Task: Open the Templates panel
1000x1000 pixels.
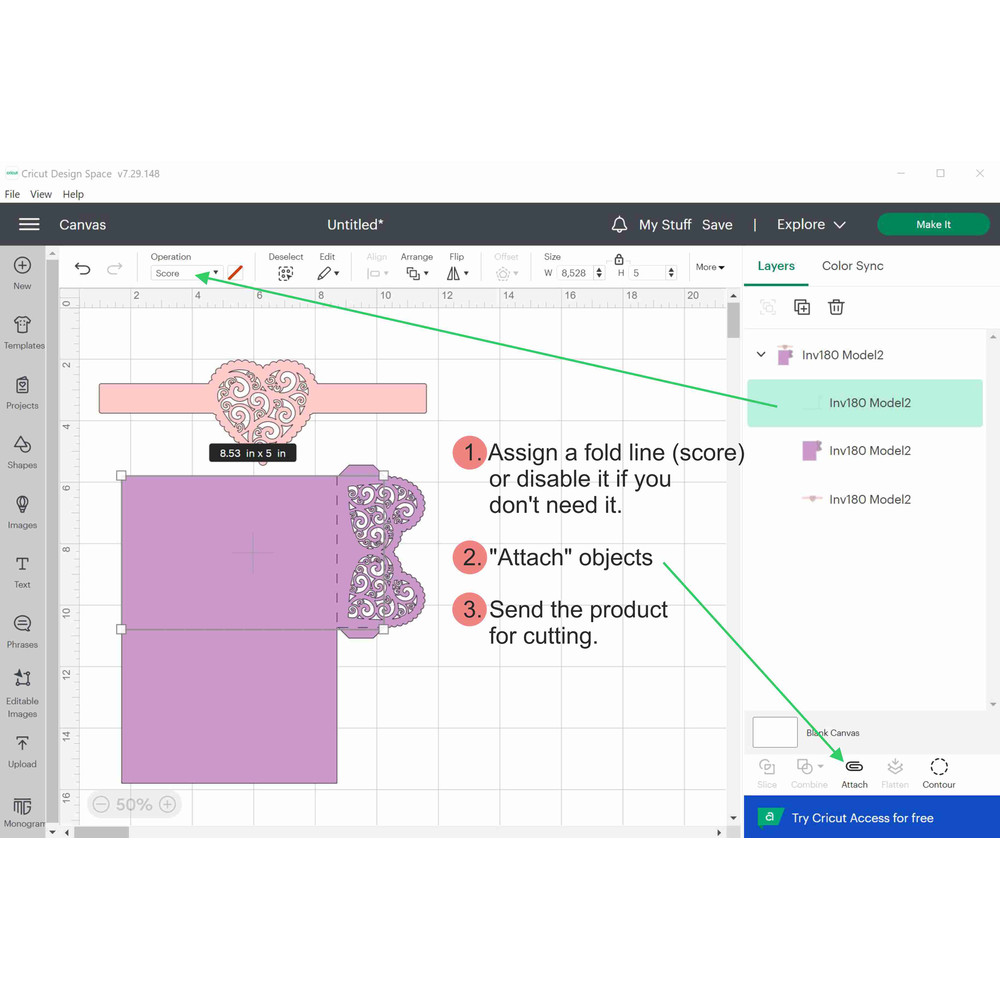Action: coord(23,331)
